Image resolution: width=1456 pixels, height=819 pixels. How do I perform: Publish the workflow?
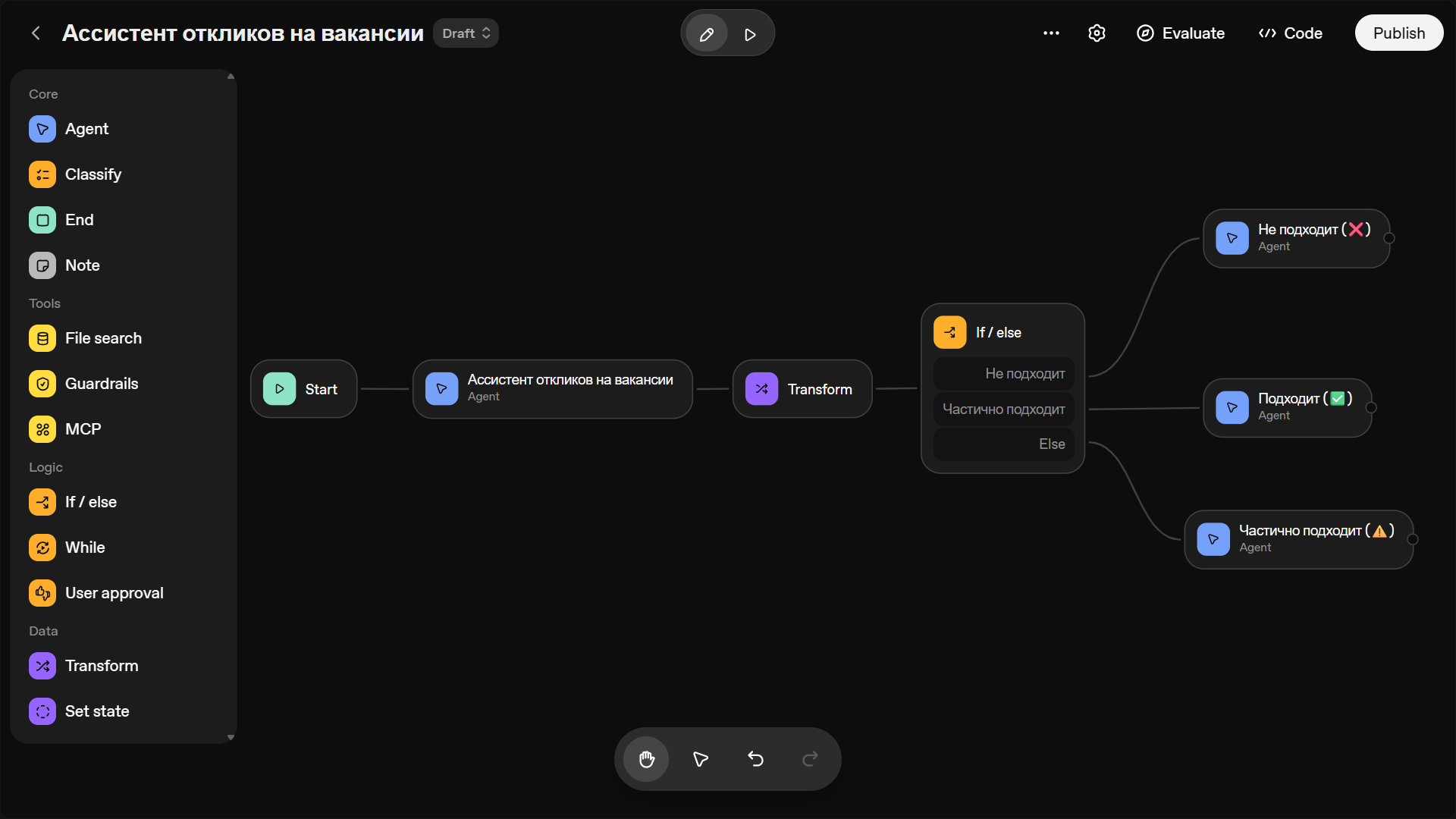pos(1398,33)
